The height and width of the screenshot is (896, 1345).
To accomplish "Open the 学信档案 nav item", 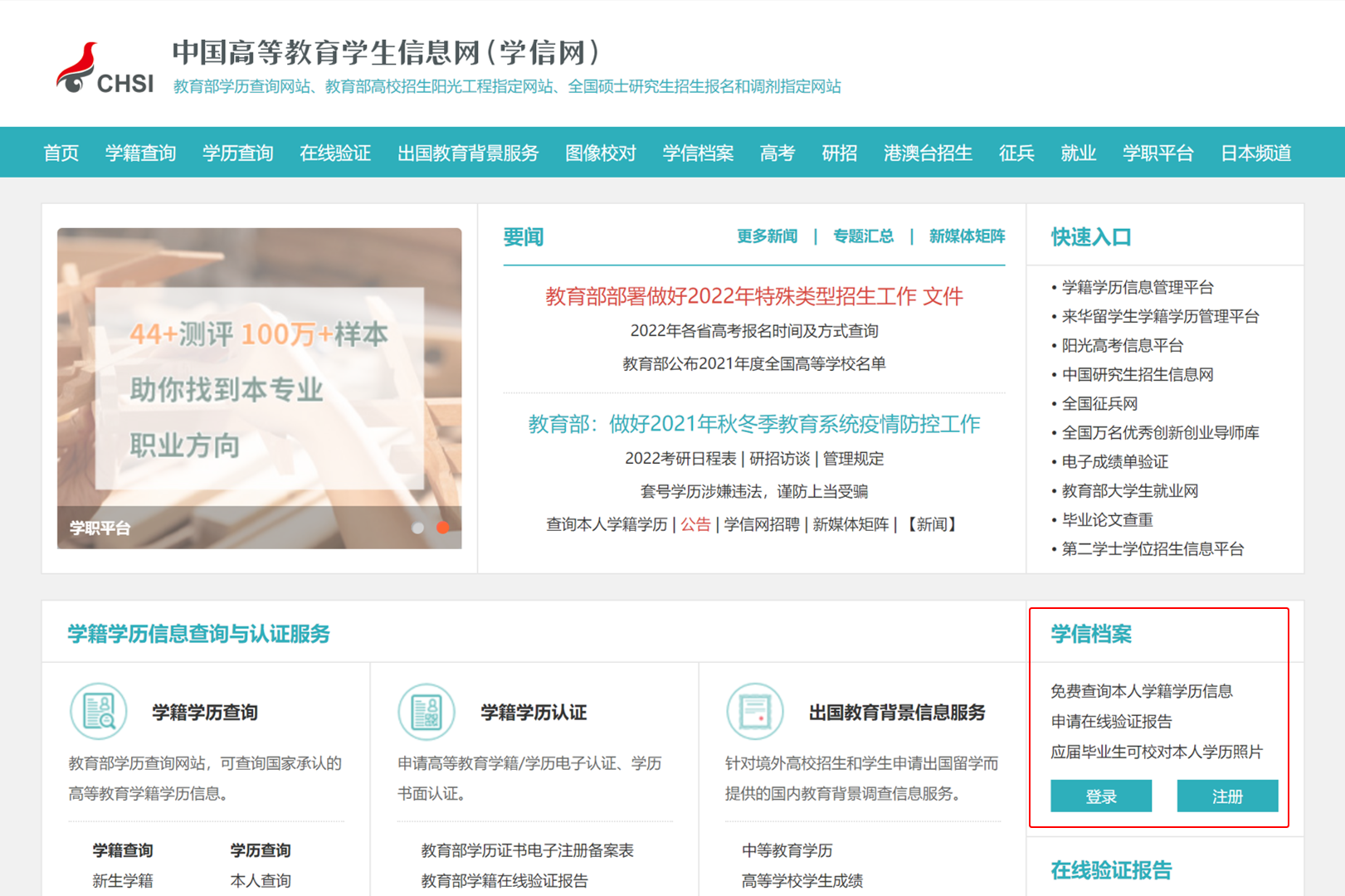I will point(698,153).
